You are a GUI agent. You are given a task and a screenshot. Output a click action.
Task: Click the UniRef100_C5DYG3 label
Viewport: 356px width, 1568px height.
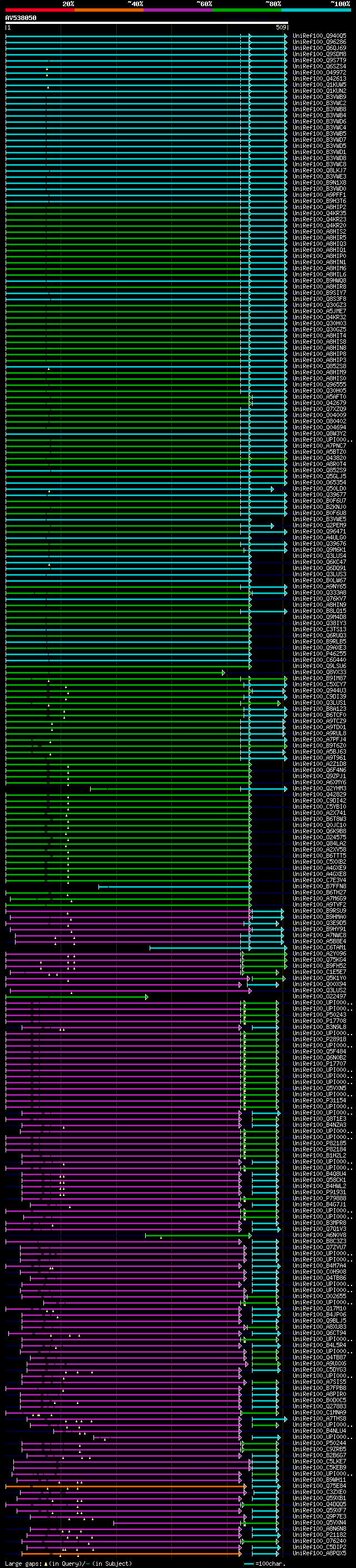click(x=319, y=1369)
